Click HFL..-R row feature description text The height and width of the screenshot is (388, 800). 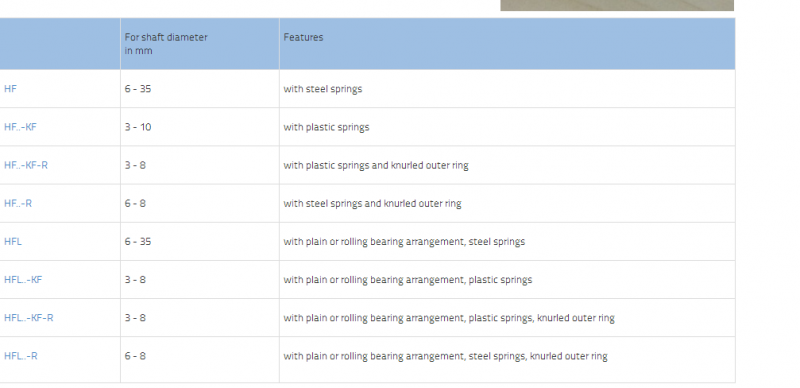[x=445, y=356]
